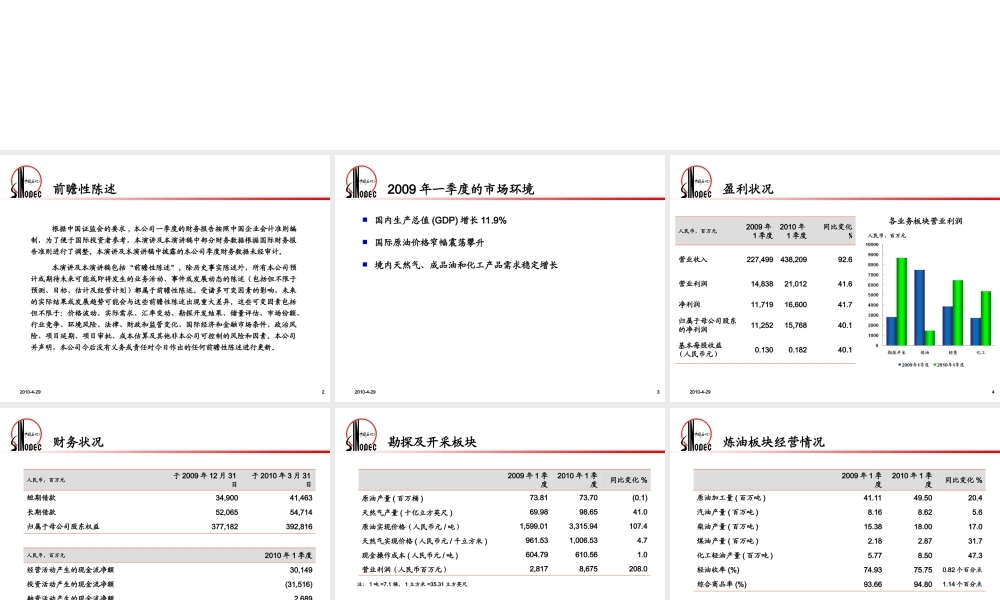1000x600 pixels.
Task: Click the 综合商品率 (%) row label
Action: click(721, 584)
